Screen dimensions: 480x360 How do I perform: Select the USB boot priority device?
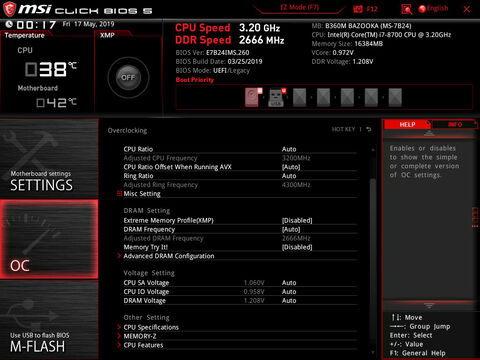click(277, 97)
